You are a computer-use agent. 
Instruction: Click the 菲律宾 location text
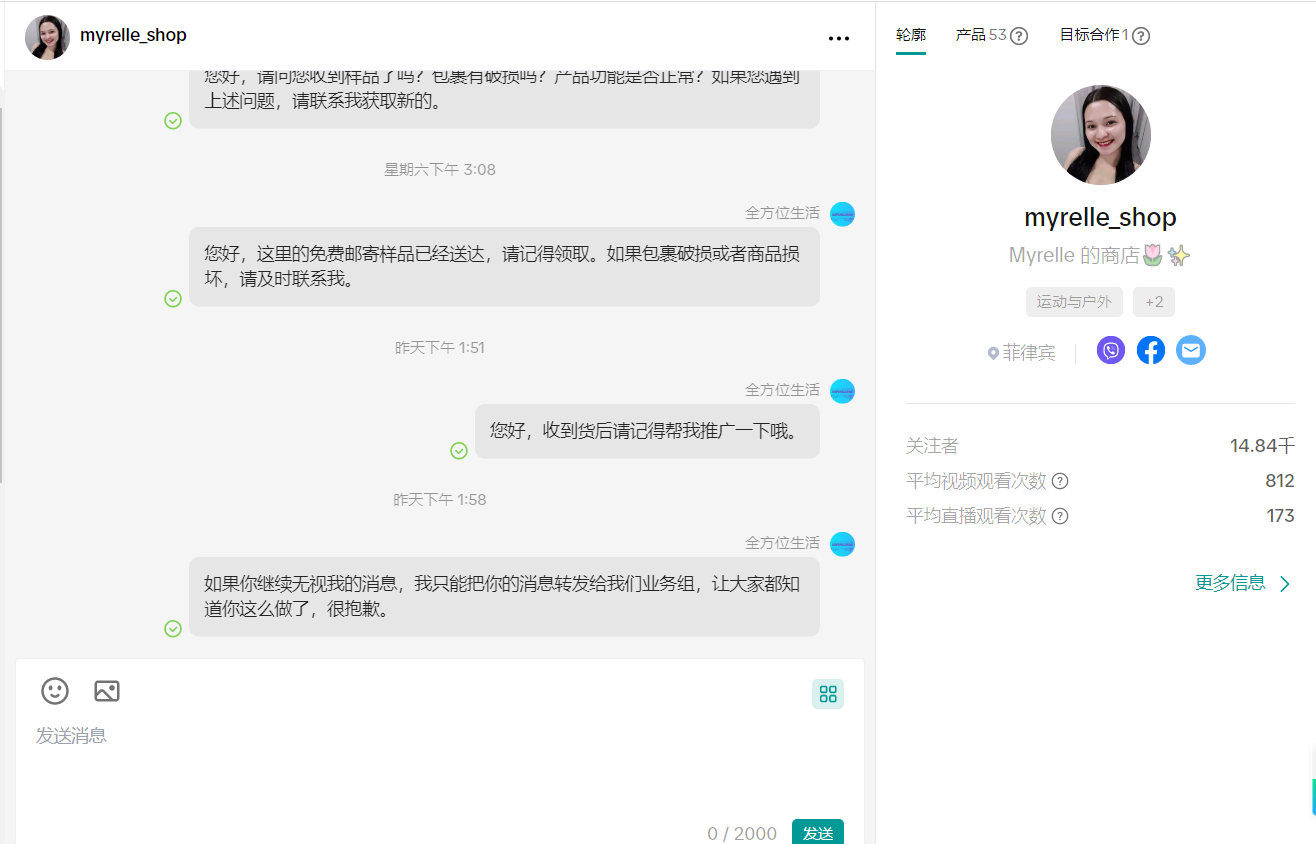click(1029, 353)
